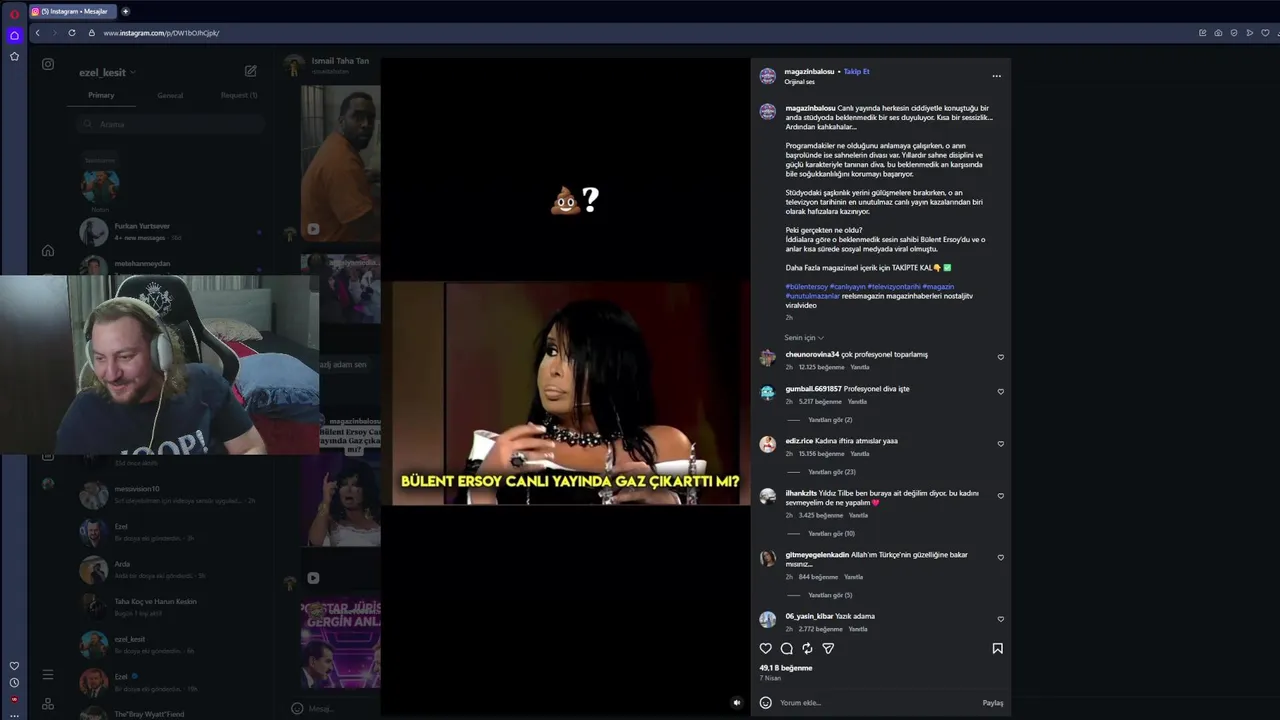The height and width of the screenshot is (720, 1280).
Task: Like cheunorovina34's comment
Action: click(1000, 357)
